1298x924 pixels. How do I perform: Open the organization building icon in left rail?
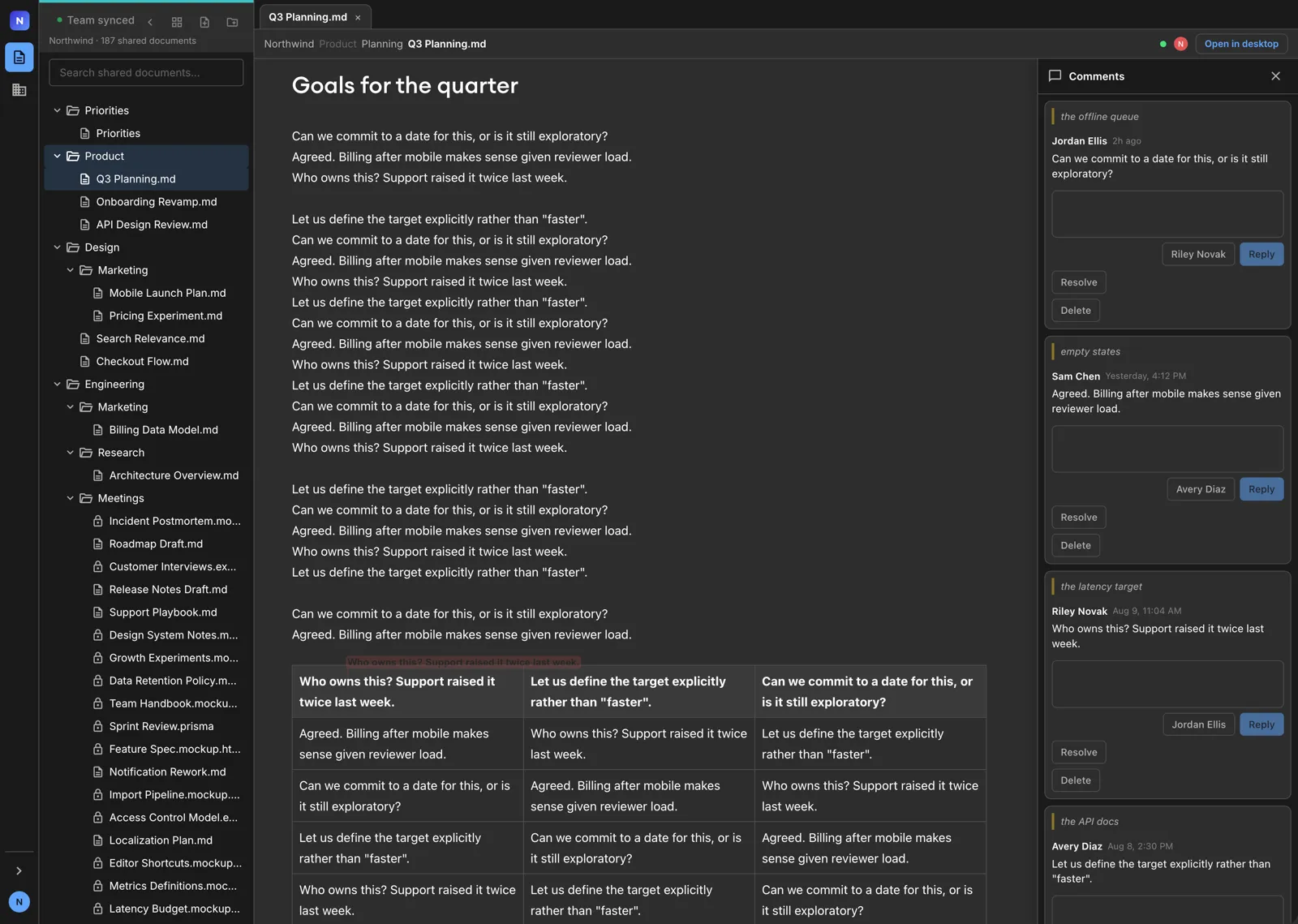[19, 90]
